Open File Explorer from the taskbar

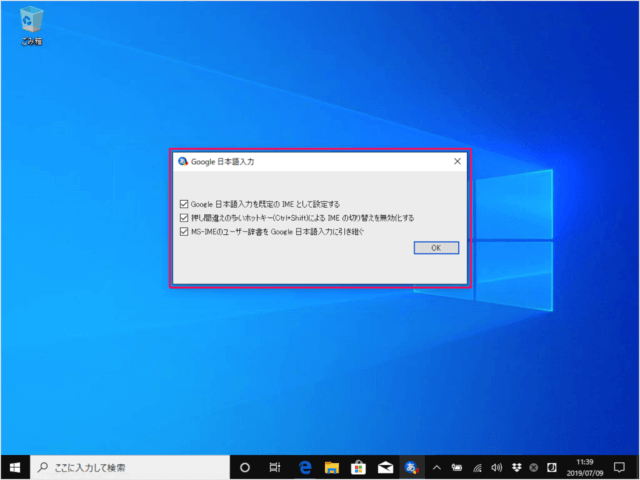point(331,467)
